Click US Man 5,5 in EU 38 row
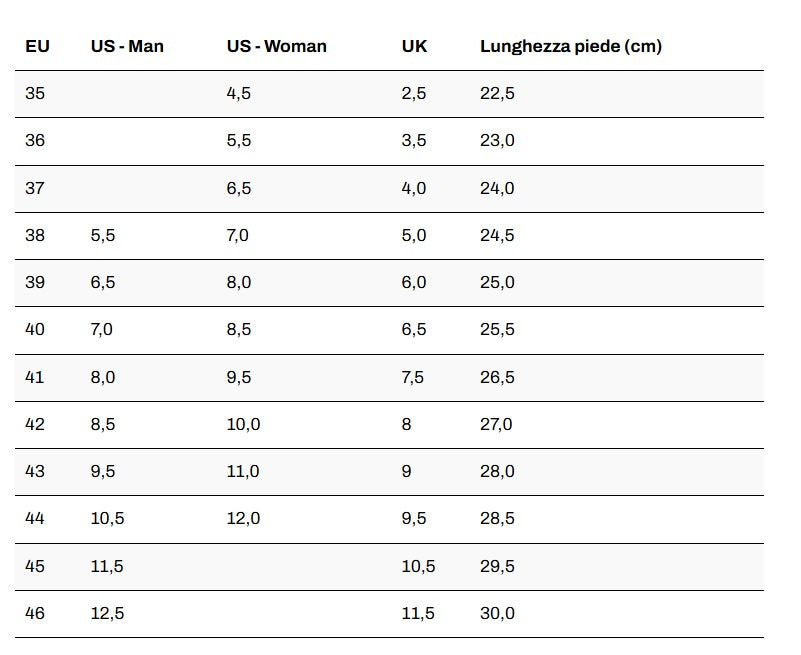 click(x=103, y=235)
